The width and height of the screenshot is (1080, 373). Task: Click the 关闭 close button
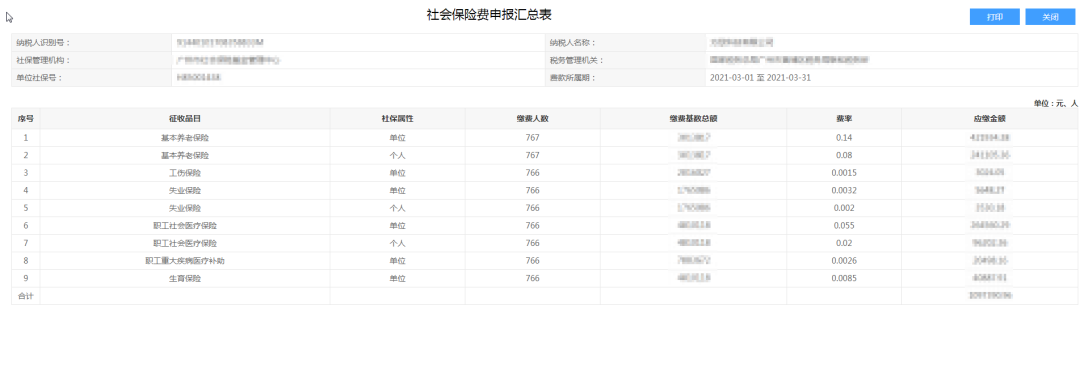(1050, 17)
